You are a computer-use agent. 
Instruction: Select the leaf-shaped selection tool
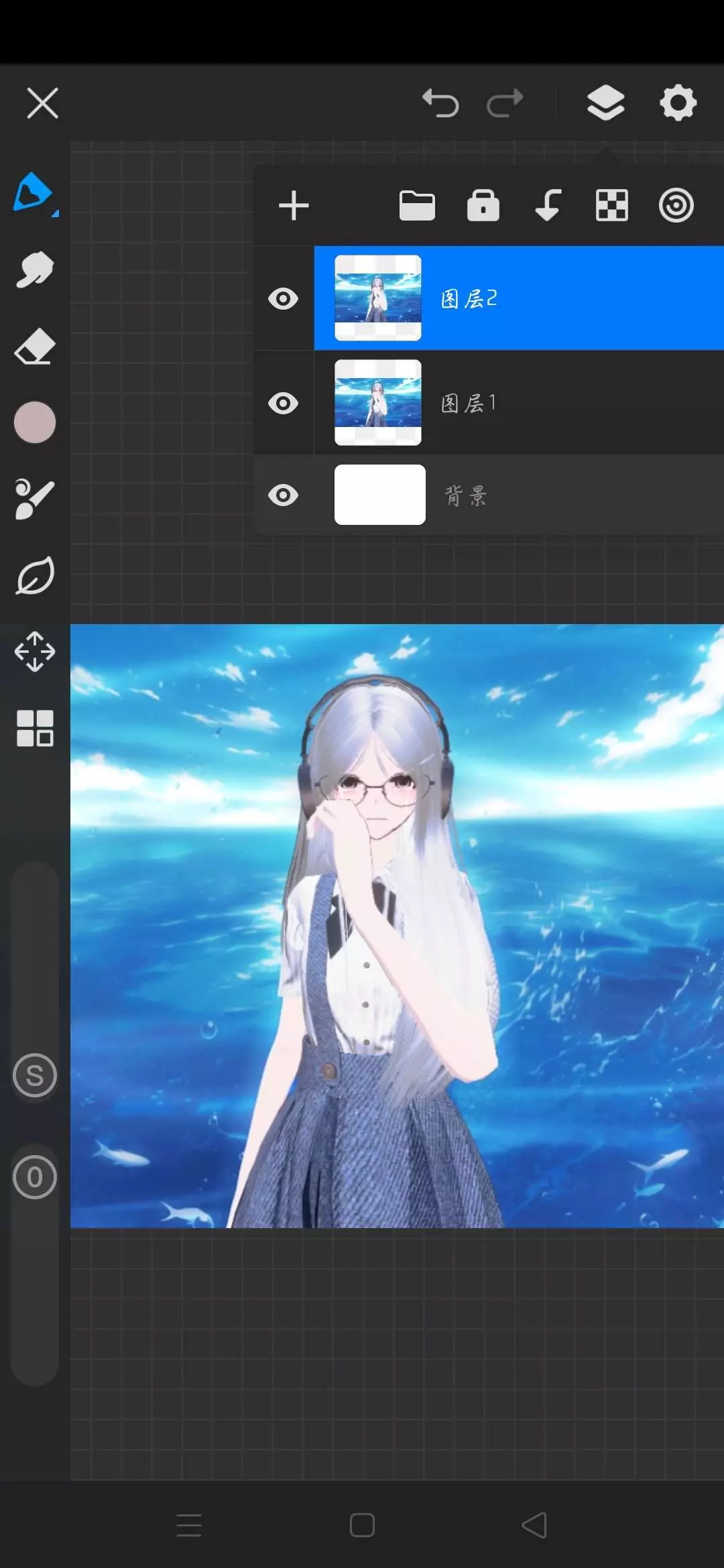click(34, 576)
